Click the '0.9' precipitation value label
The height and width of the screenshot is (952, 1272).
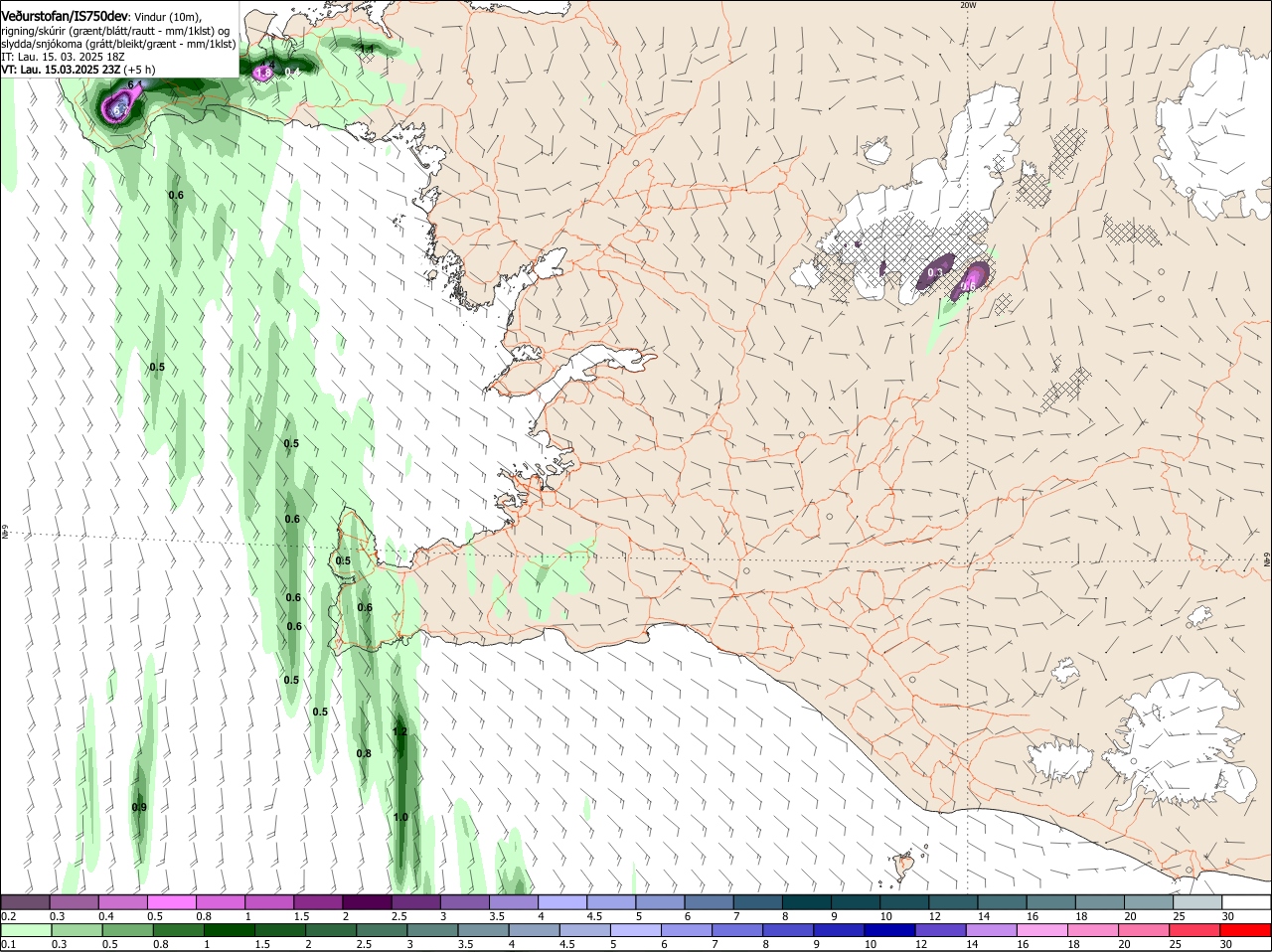click(x=139, y=808)
